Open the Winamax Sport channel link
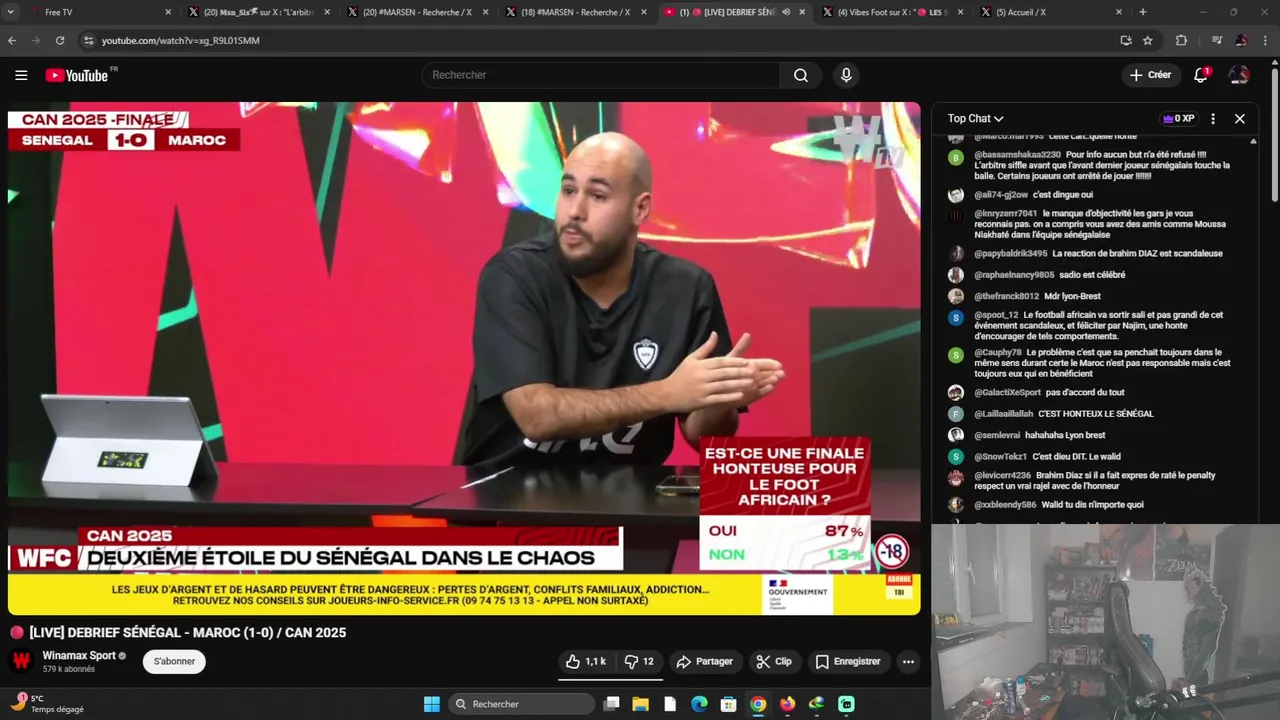 tap(79, 656)
